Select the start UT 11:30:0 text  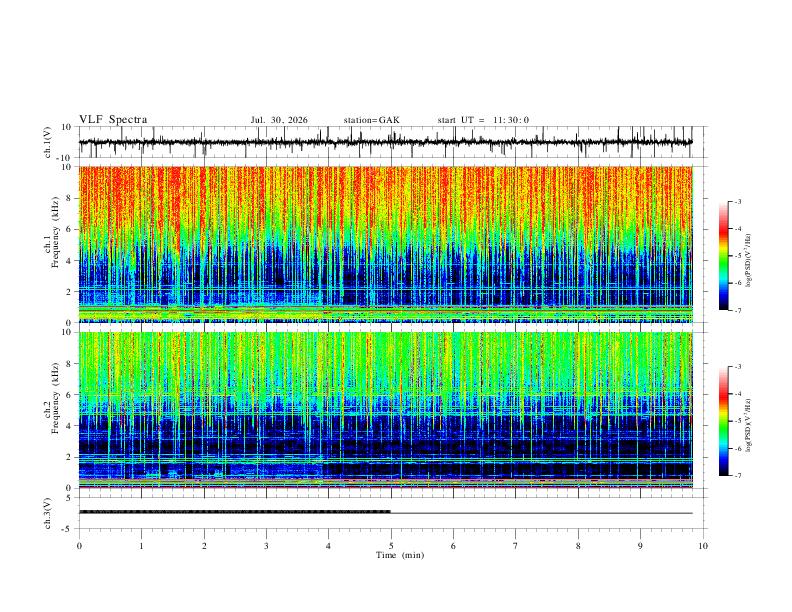[x=483, y=120]
